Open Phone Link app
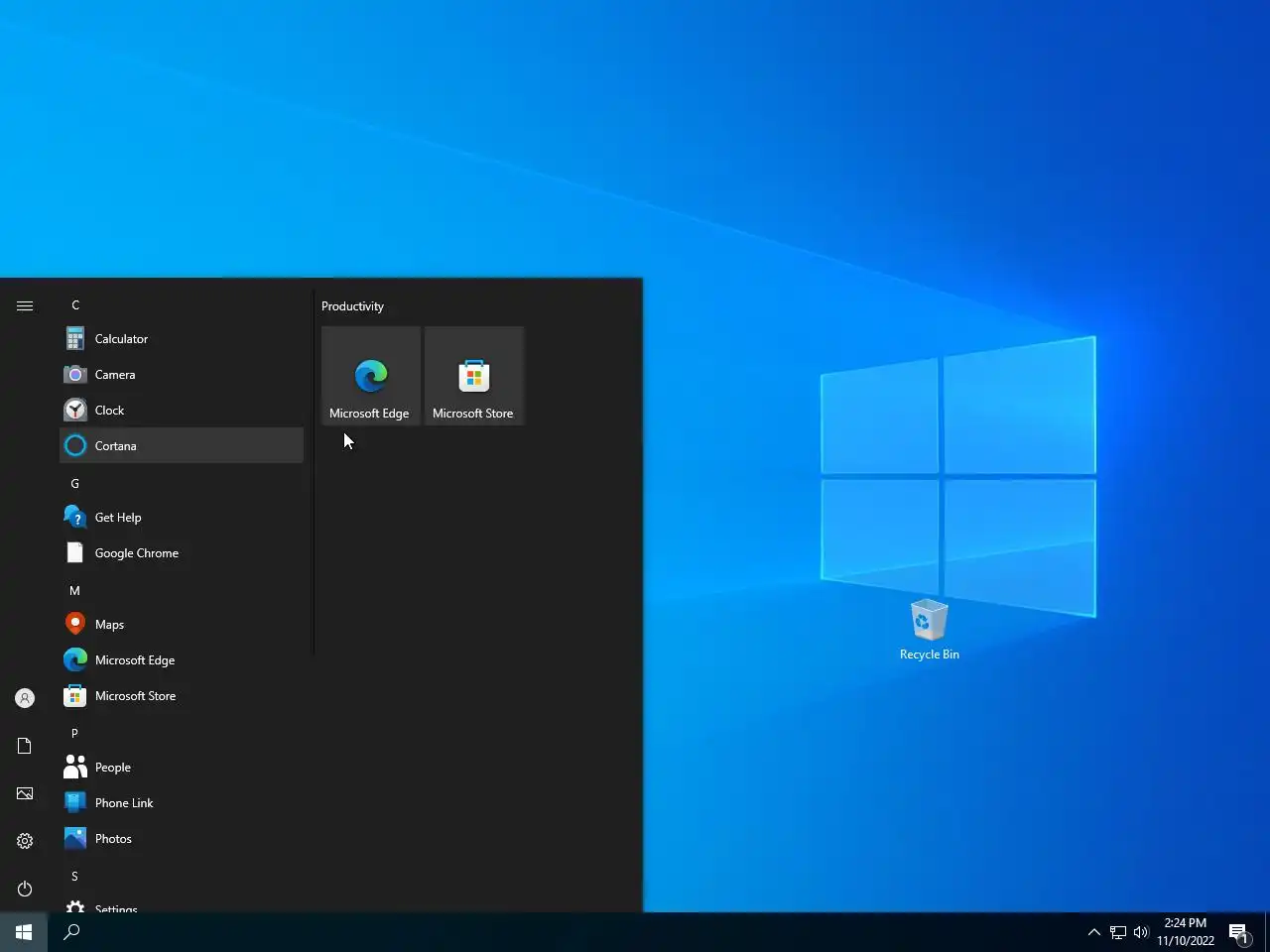 (x=182, y=802)
